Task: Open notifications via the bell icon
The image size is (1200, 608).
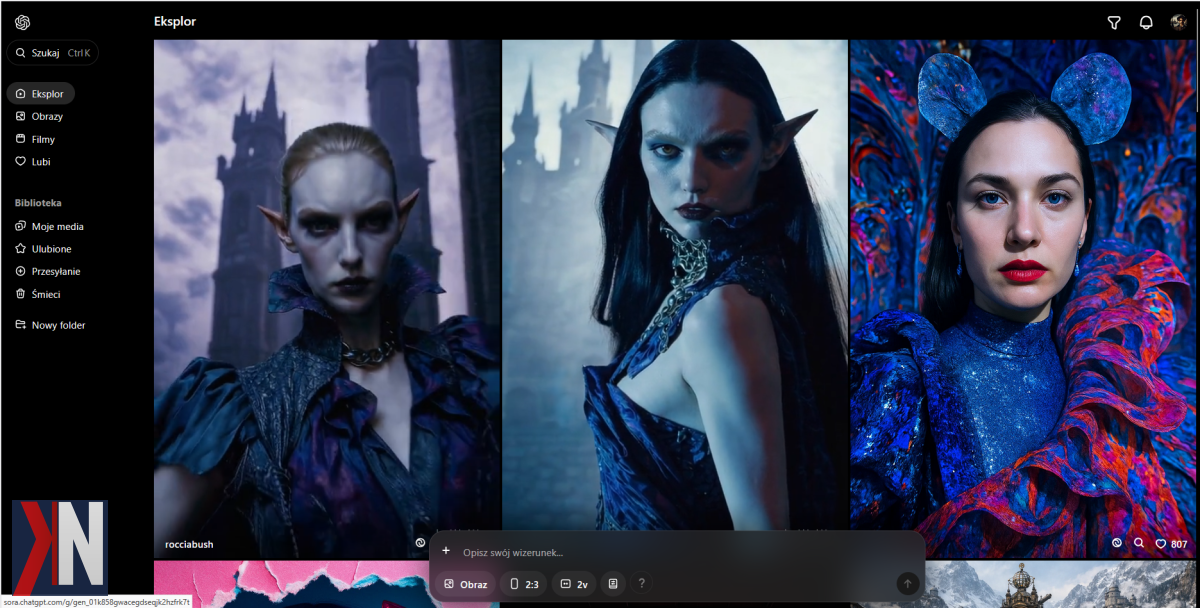Action: click(1146, 22)
